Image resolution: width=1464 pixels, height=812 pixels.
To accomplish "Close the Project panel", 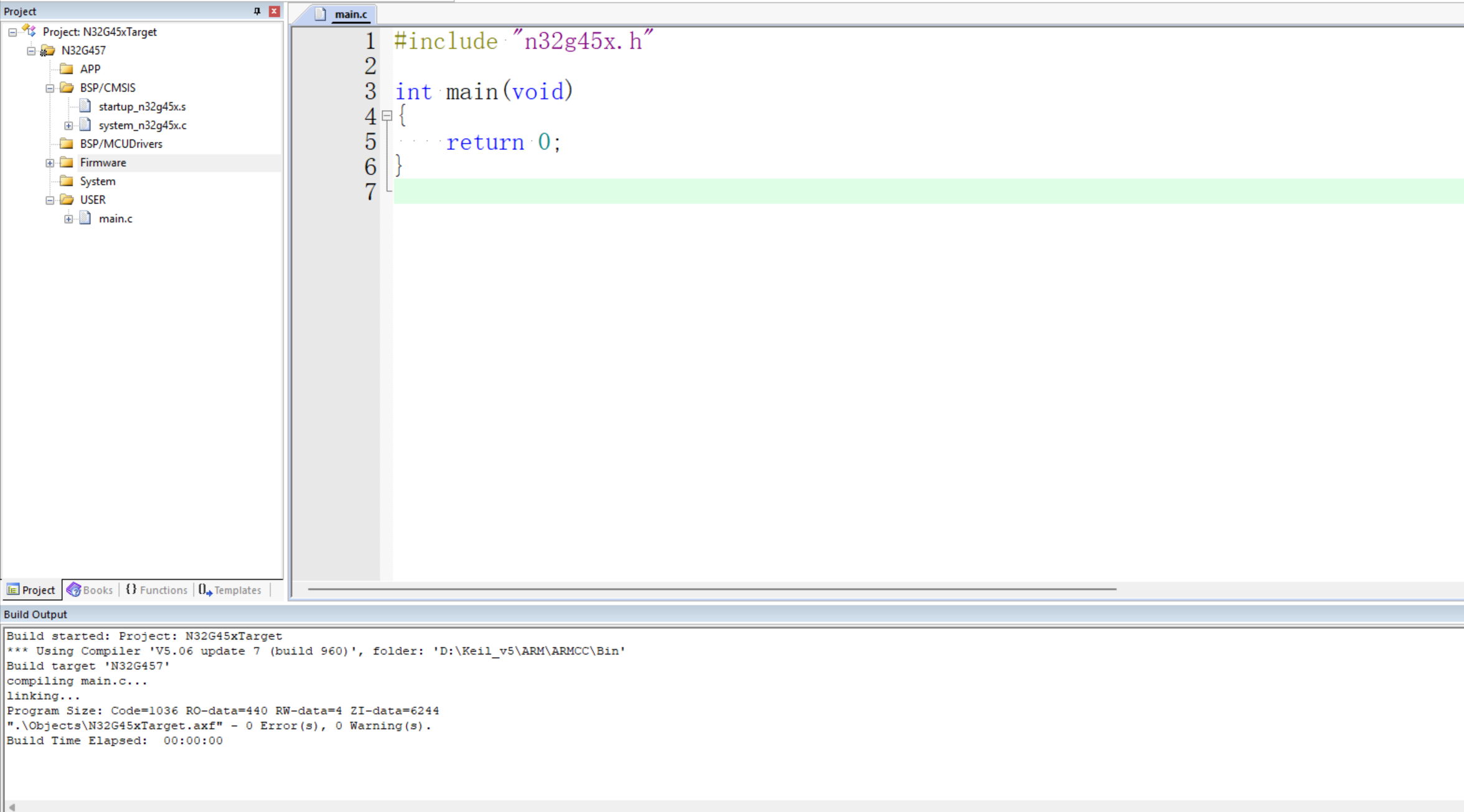I will (x=274, y=11).
